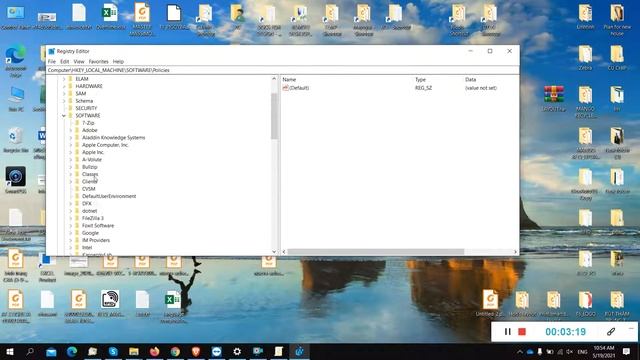Image resolution: width=640 pixels, height=360 pixels.
Task: Open TeamViewer from taskbar
Action: tap(216, 351)
